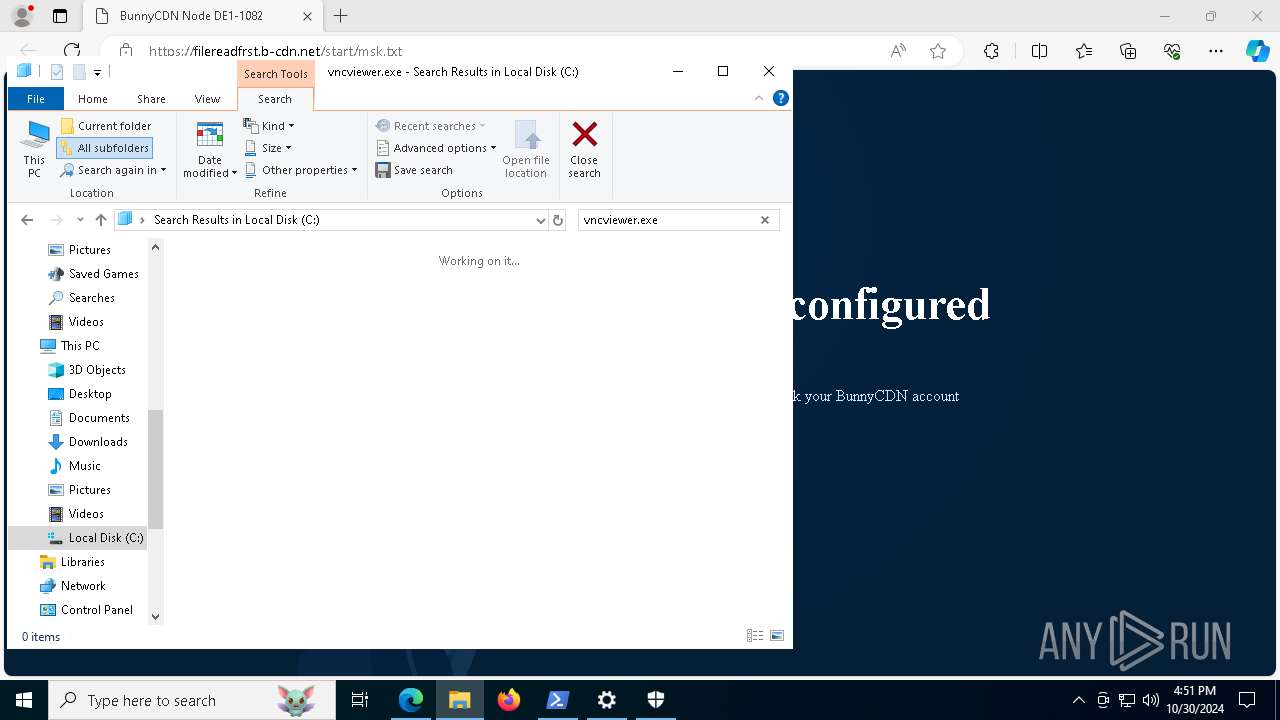Expand Size filter dropdown

tap(268, 148)
